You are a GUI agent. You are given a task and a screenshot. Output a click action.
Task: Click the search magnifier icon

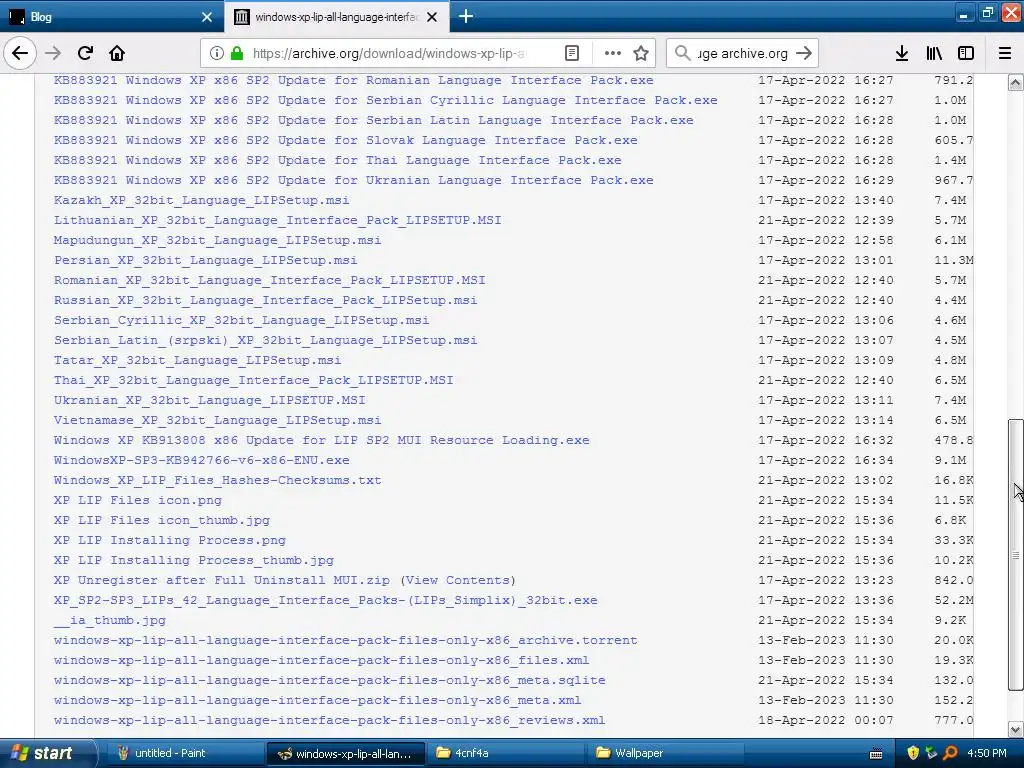682,54
